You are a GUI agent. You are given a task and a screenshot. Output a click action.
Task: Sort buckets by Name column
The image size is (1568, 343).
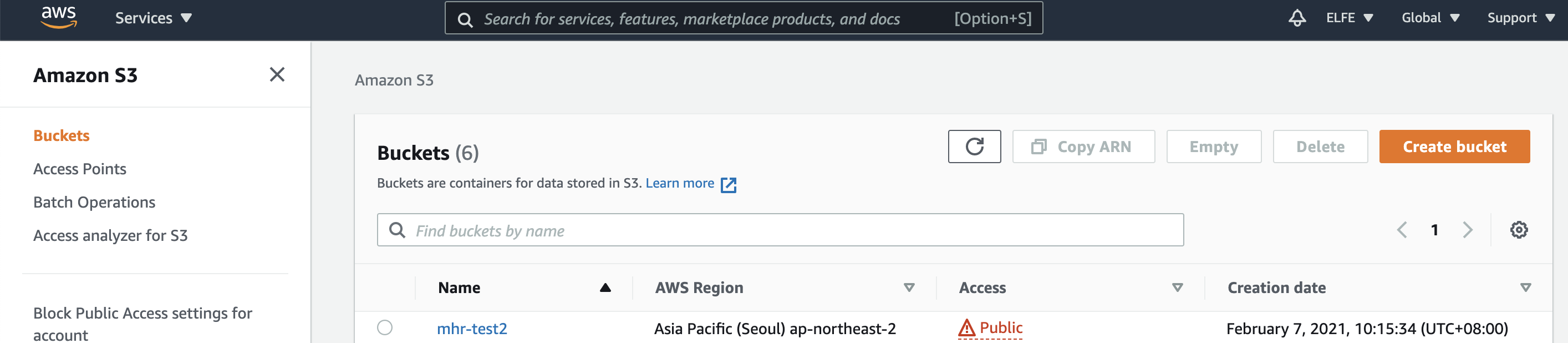pyautogui.click(x=459, y=287)
